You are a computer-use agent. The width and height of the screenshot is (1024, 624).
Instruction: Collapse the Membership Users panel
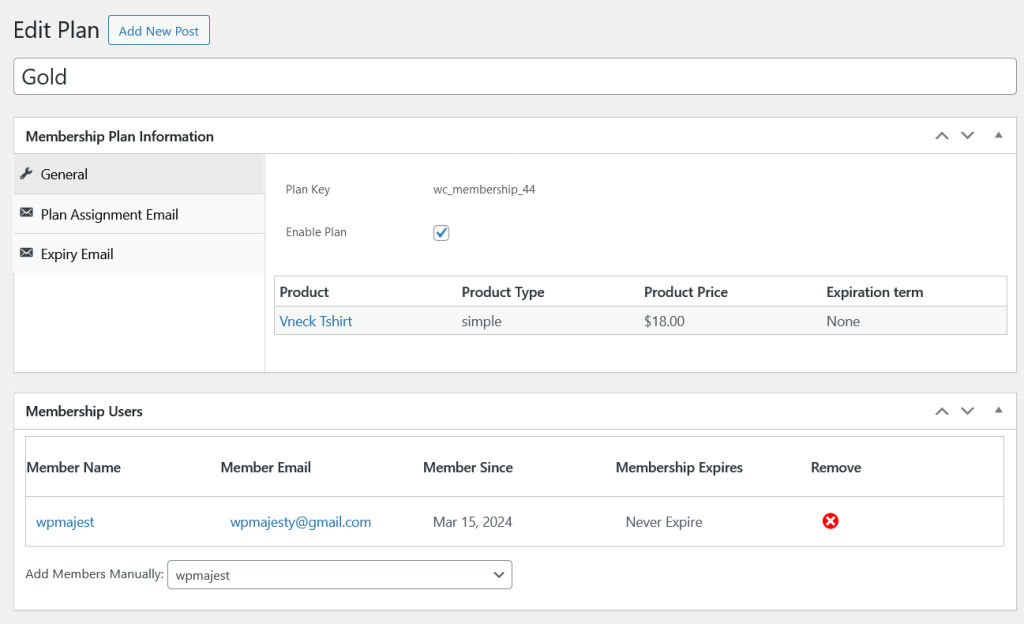click(998, 411)
